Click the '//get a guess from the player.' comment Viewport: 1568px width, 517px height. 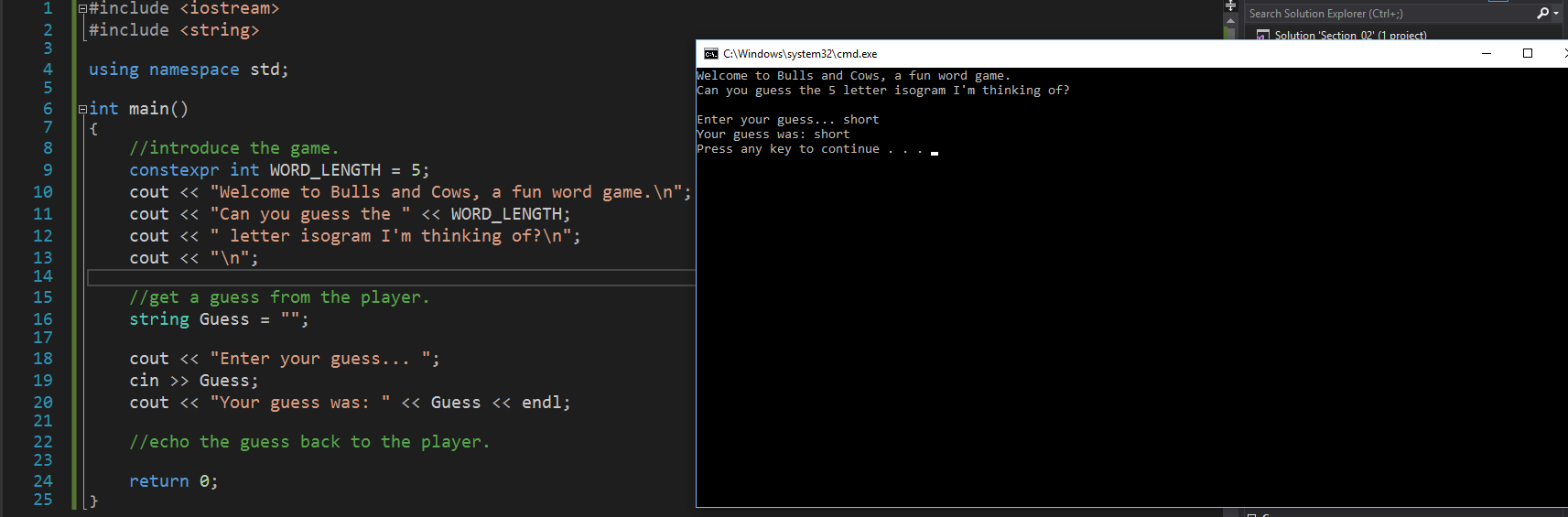279,297
